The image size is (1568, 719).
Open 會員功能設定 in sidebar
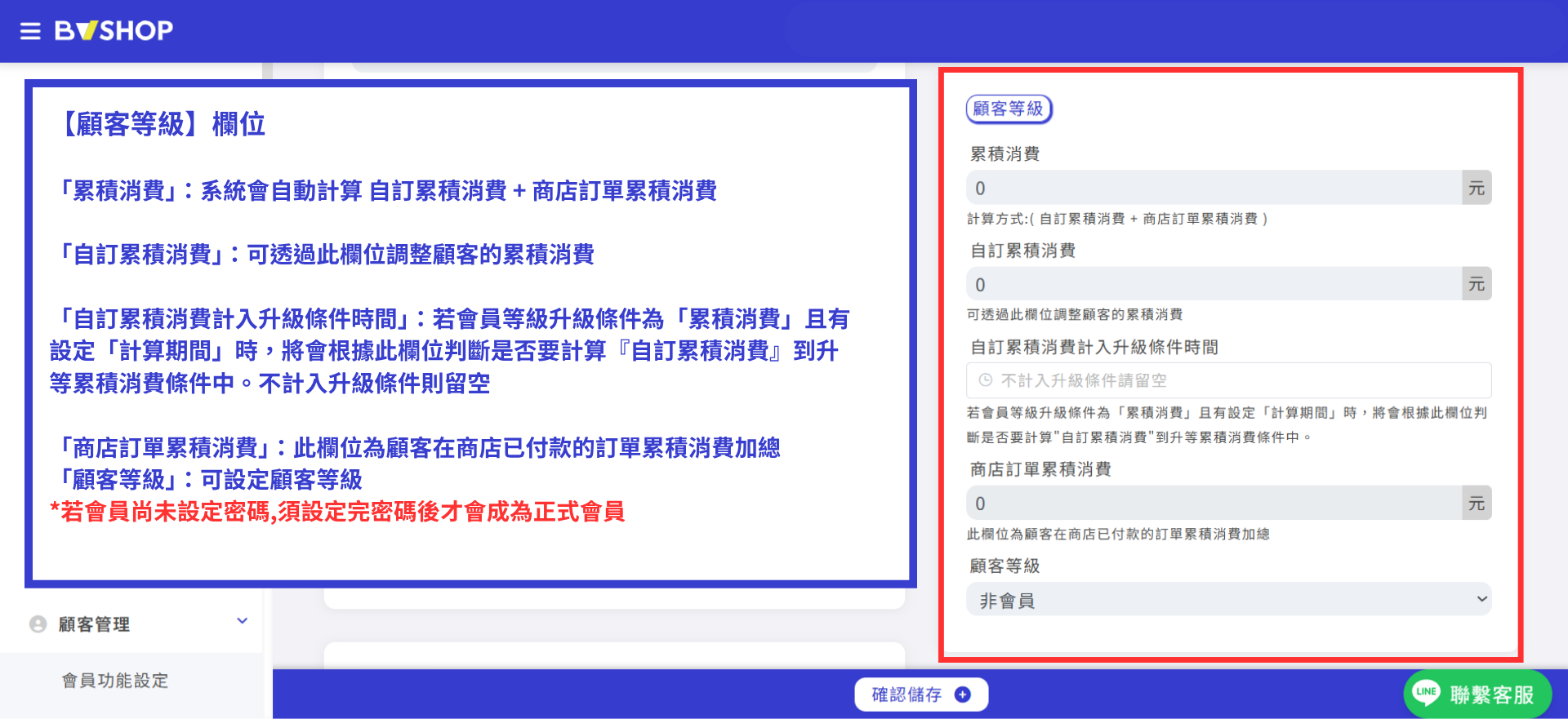click(115, 681)
